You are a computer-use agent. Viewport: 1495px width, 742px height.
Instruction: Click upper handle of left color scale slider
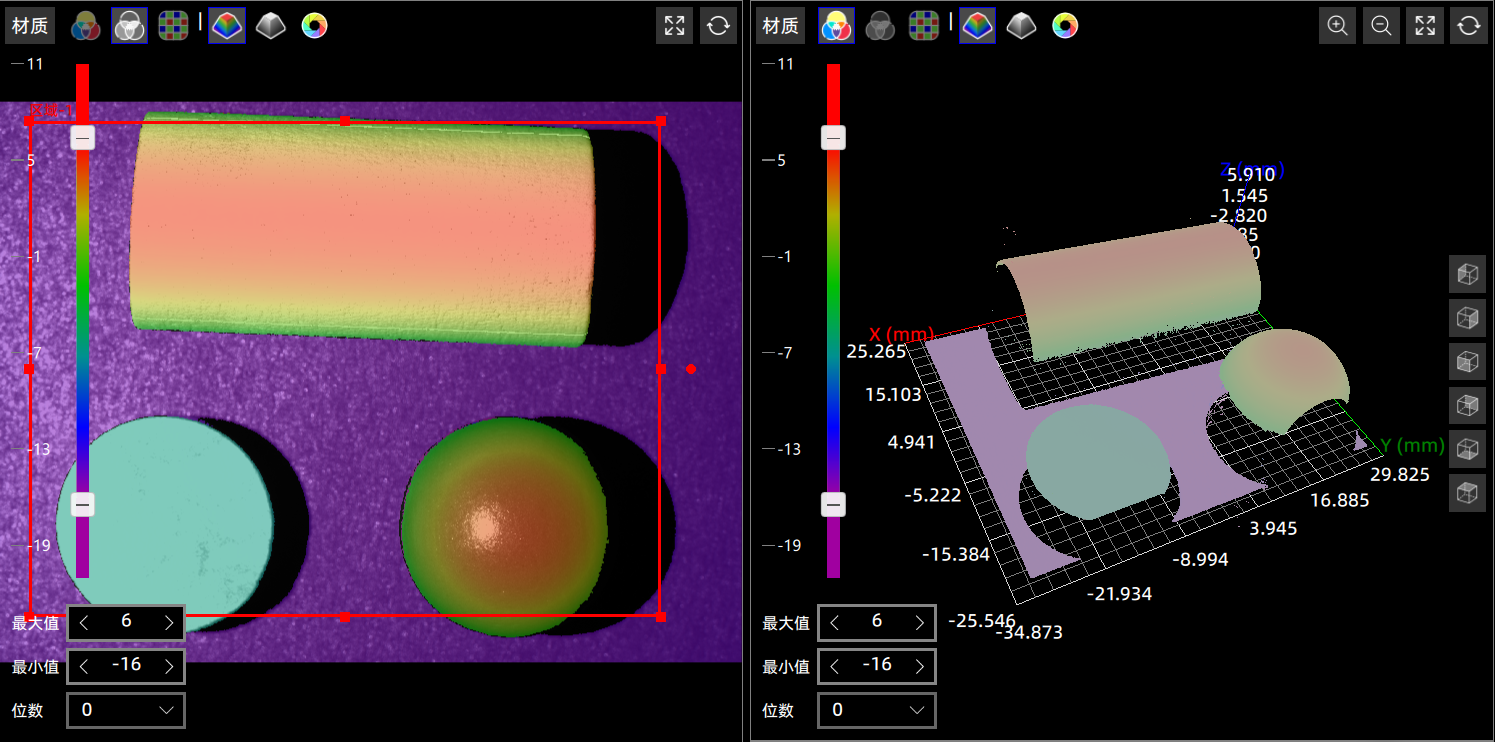pyautogui.click(x=83, y=138)
